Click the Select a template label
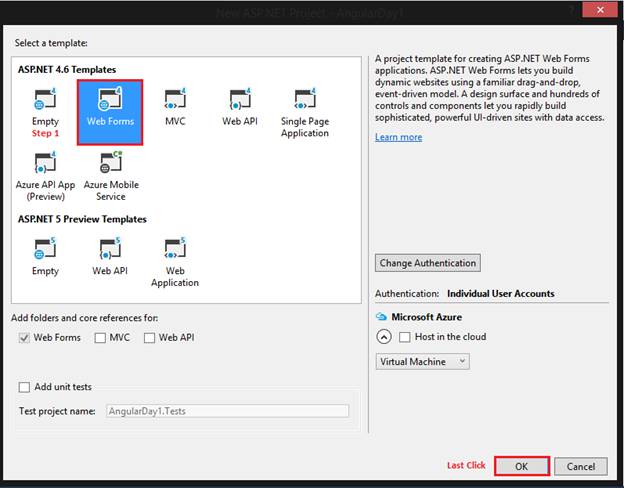Screen dimensions: 624x488 51,43
